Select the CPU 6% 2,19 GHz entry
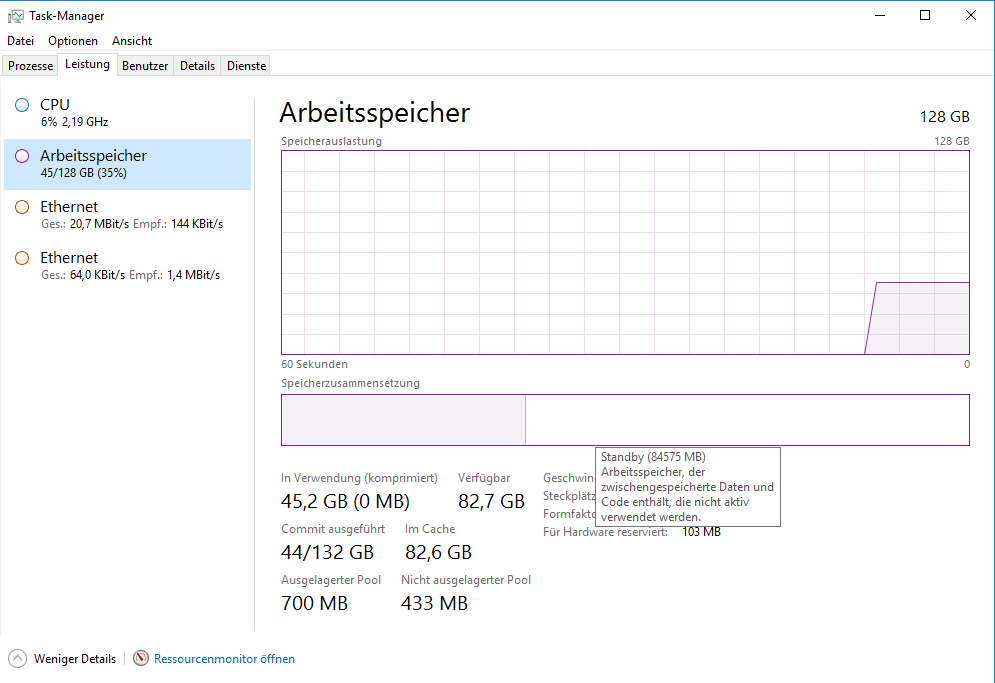This screenshot has width=995, height=683. (x=128, y=113)
